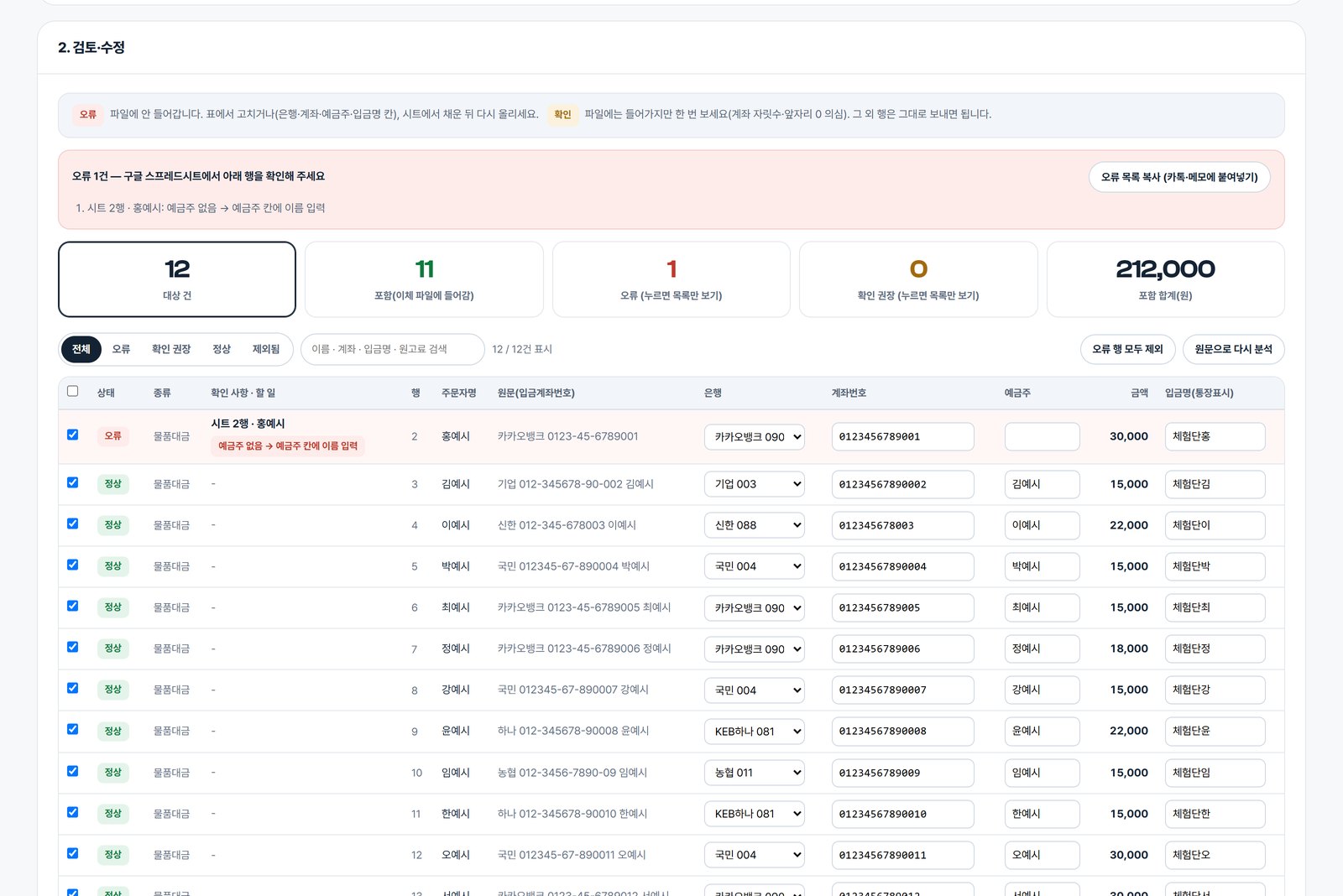Uncheck the error row 홍예시 checkbox
1343x896 pixels.
coord(73,435)
